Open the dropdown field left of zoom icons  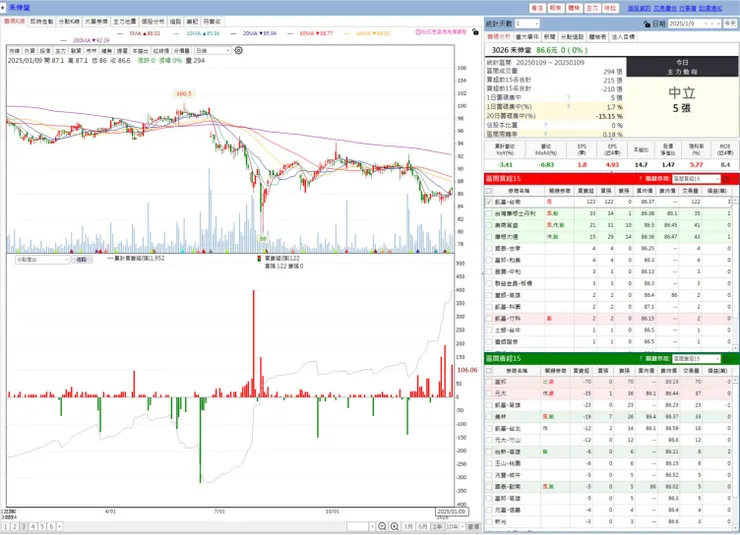361,527
